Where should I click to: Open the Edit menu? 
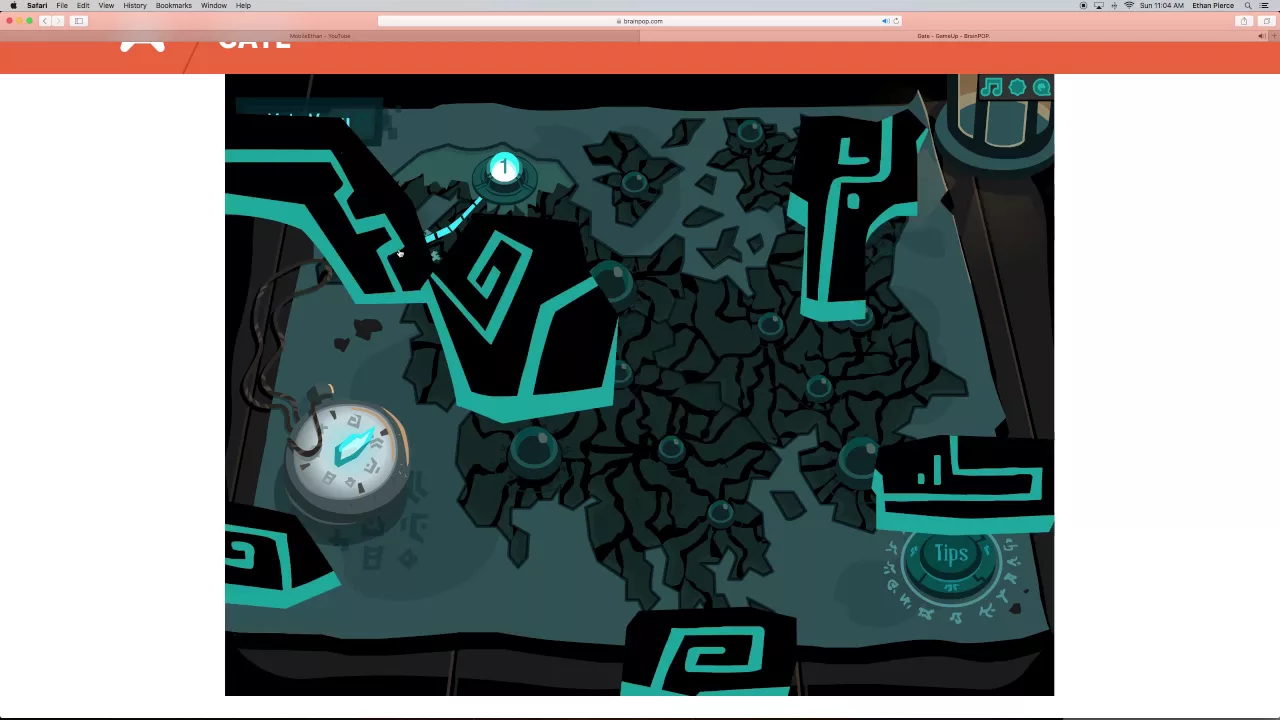pyautogui.click(x=83, y=5)
